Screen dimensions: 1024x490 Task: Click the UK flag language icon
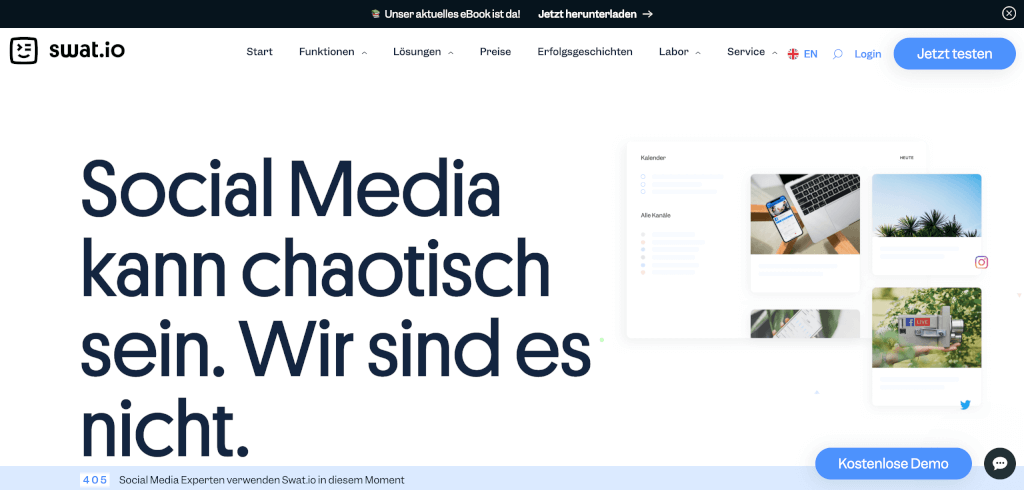pos(793,54)
